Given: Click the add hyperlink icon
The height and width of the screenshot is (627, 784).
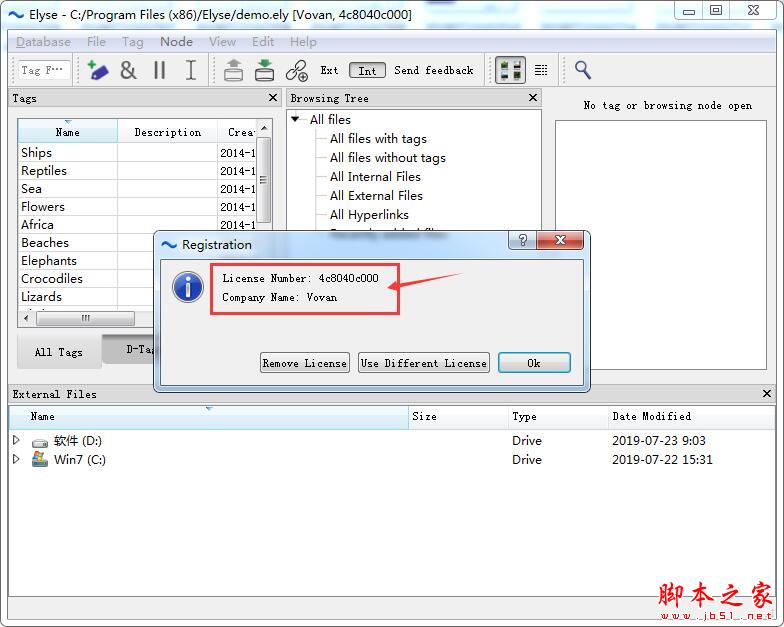Looking at the screenshot, I should (x=297, y=70).
